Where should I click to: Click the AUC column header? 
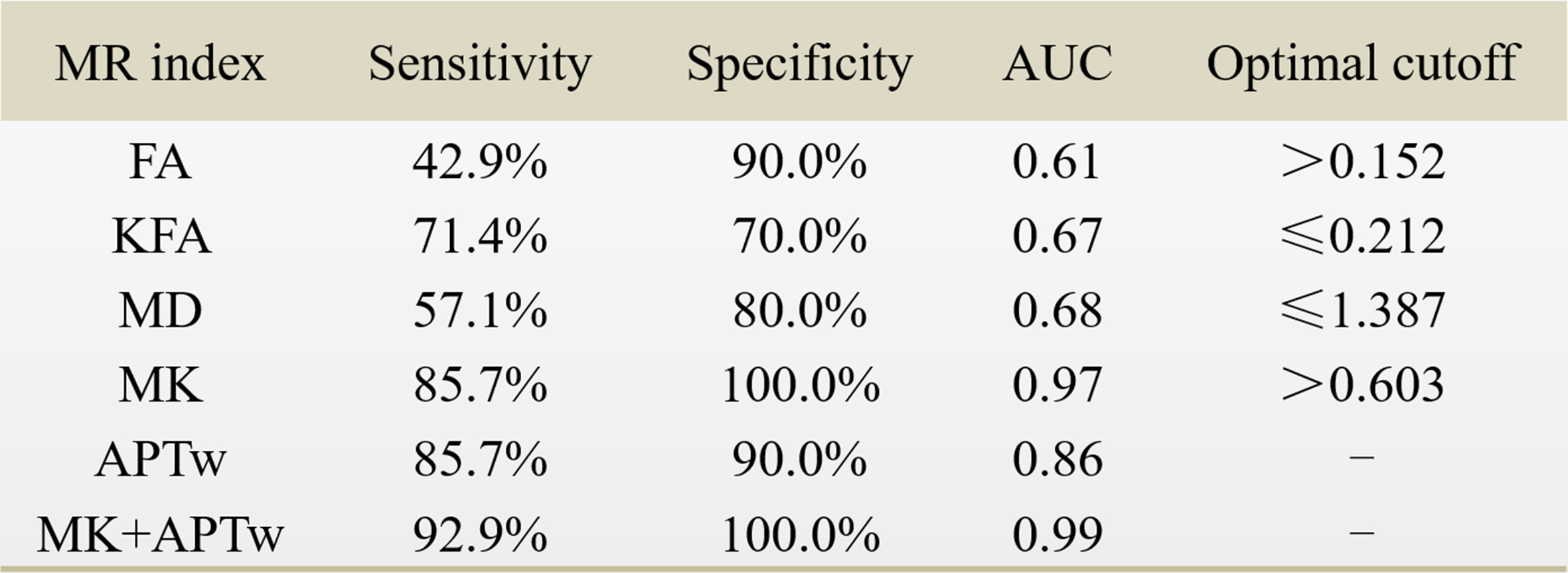click(x=1057, y=64)
